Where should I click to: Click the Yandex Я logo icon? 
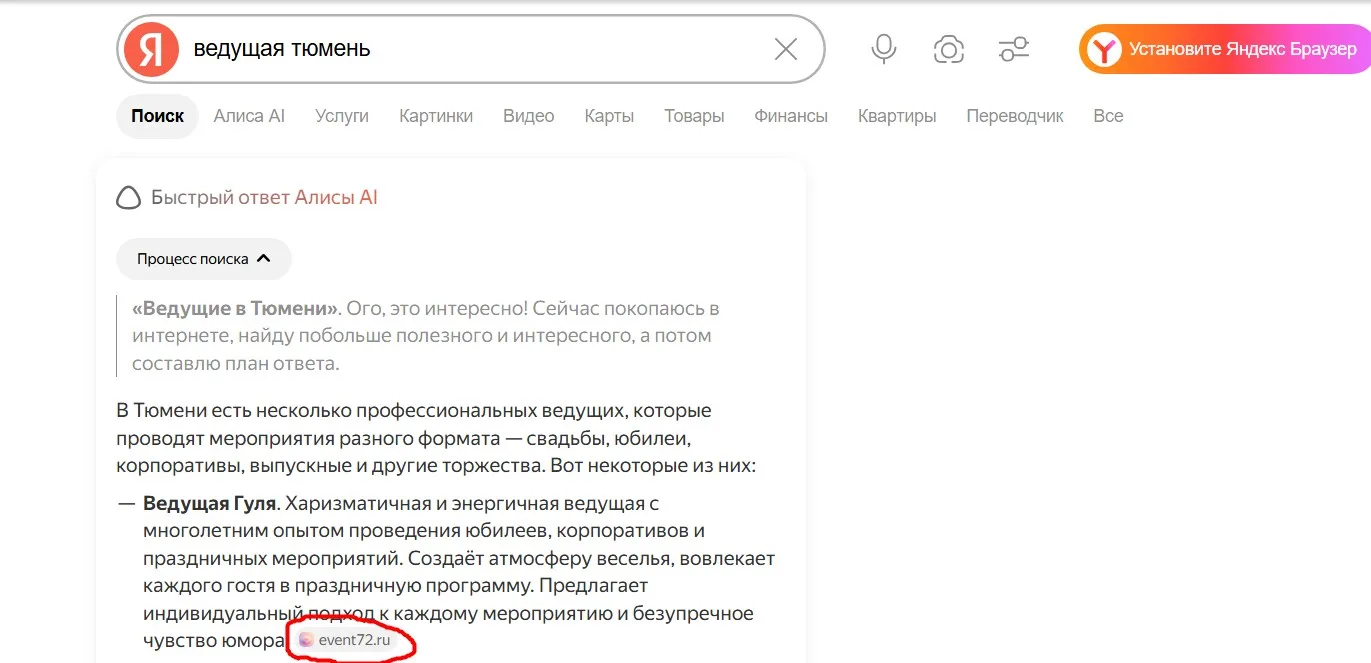point(151,49)
